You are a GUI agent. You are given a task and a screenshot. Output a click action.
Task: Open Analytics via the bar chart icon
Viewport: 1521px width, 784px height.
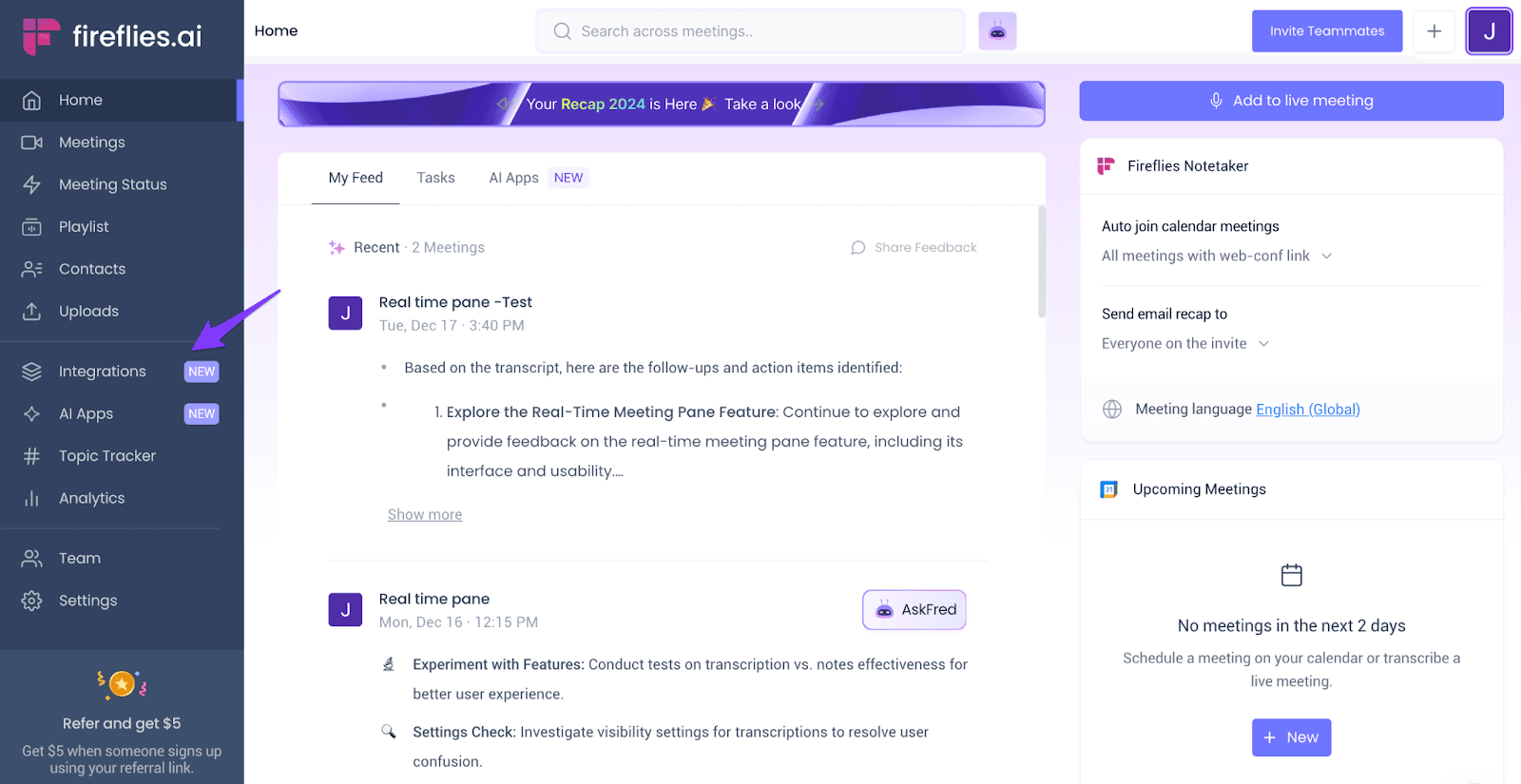click(x=31, y=498)
